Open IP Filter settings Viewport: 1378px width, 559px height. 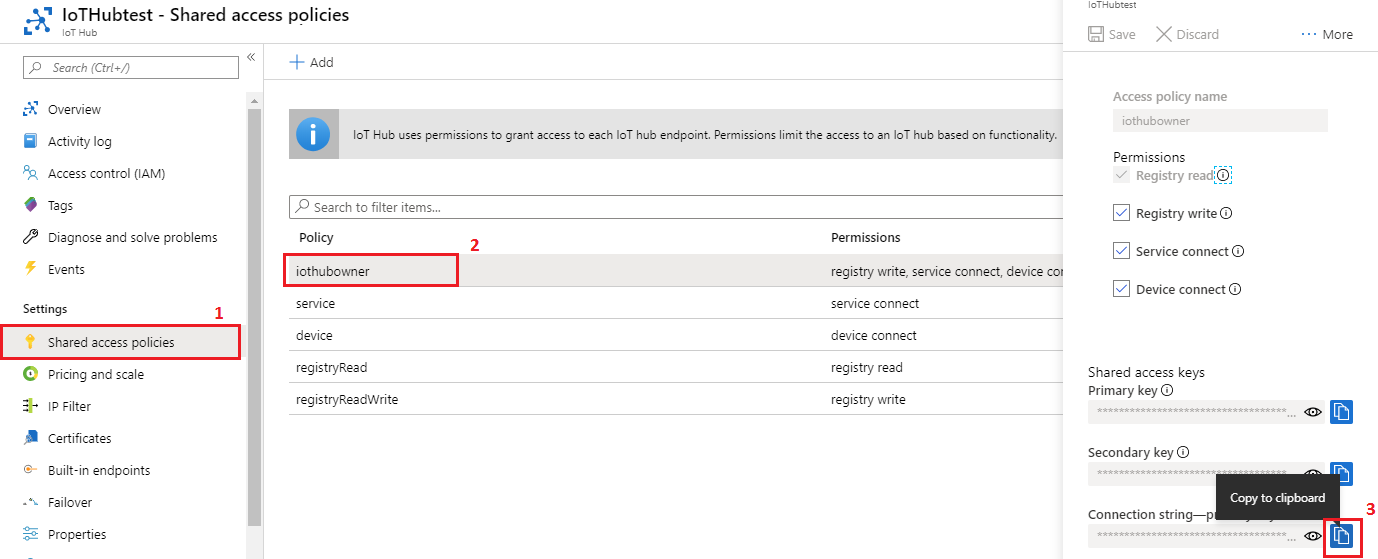(69, 406)
